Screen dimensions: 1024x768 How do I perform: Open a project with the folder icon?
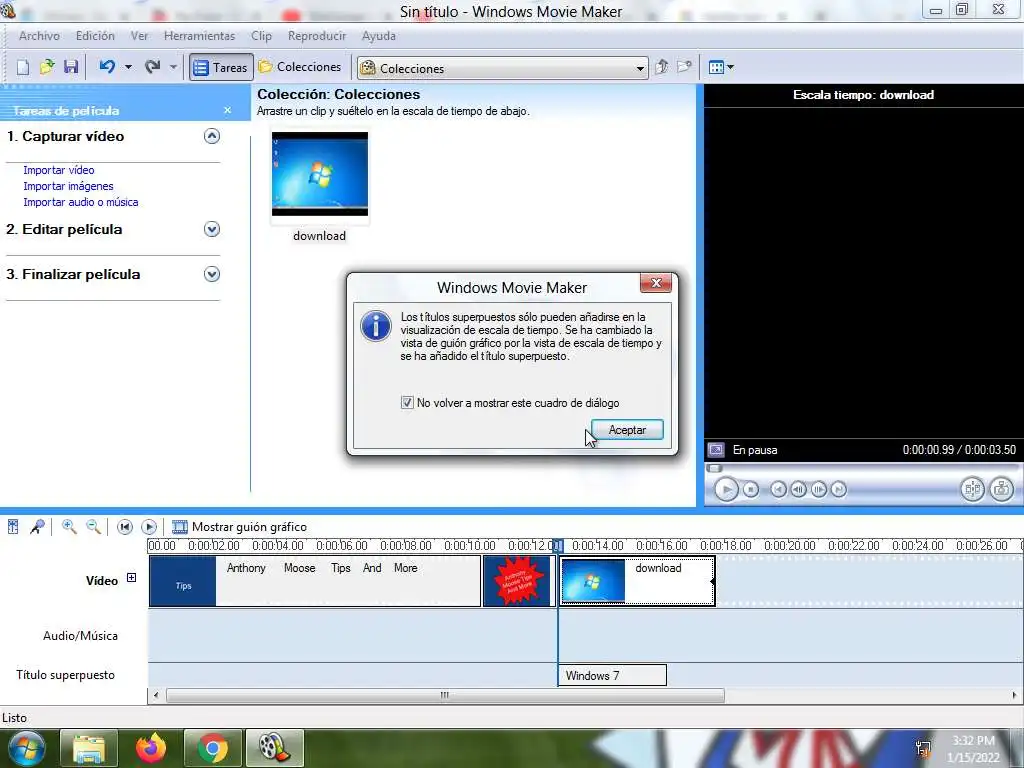47,67
